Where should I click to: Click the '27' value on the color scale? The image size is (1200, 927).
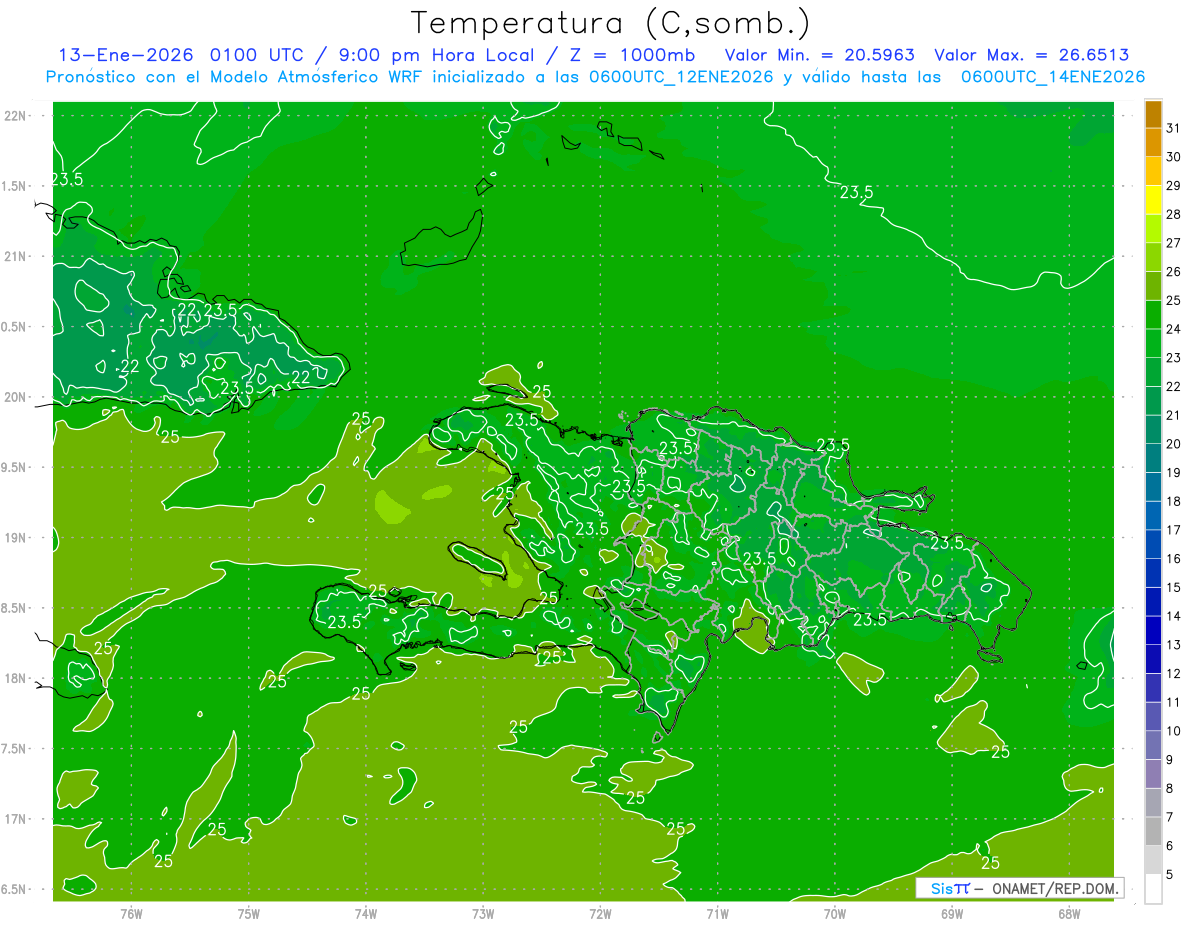point(1173,243)
